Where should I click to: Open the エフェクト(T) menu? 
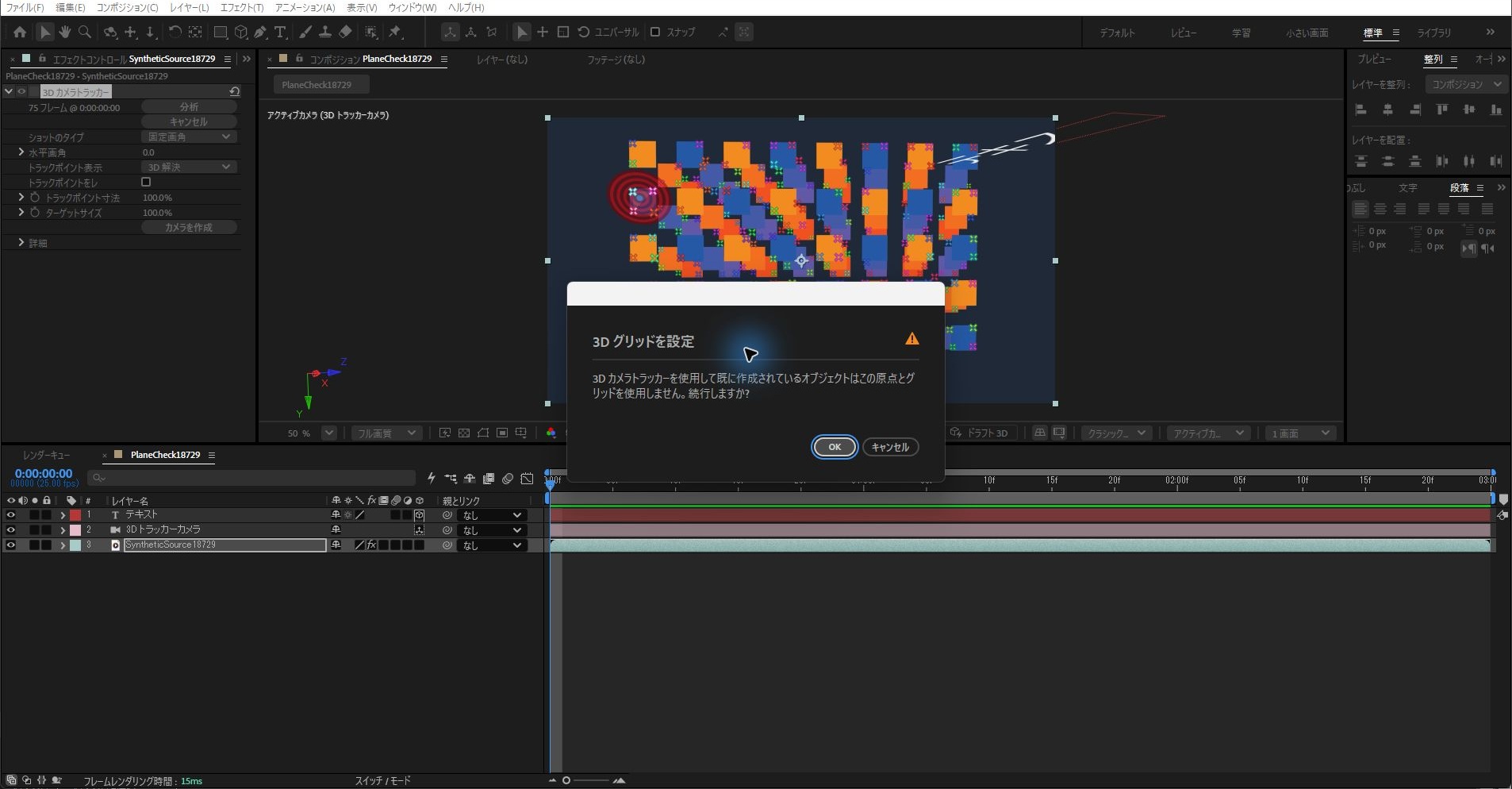[242, 7]
